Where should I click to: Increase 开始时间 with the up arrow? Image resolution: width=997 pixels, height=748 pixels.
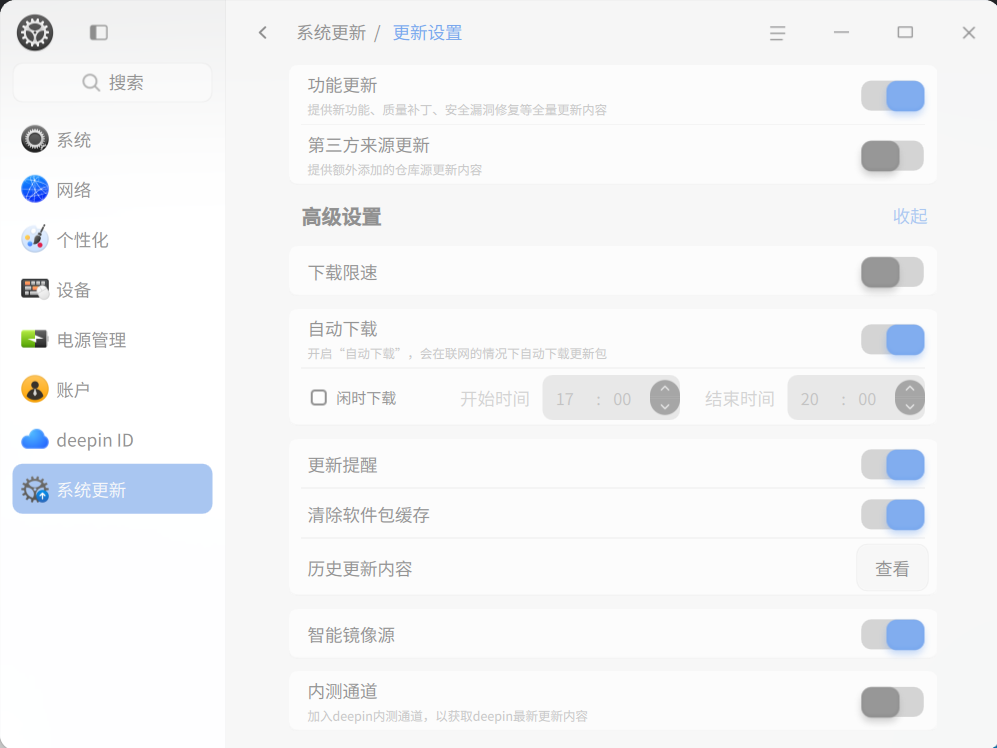[x=664, y=389]
